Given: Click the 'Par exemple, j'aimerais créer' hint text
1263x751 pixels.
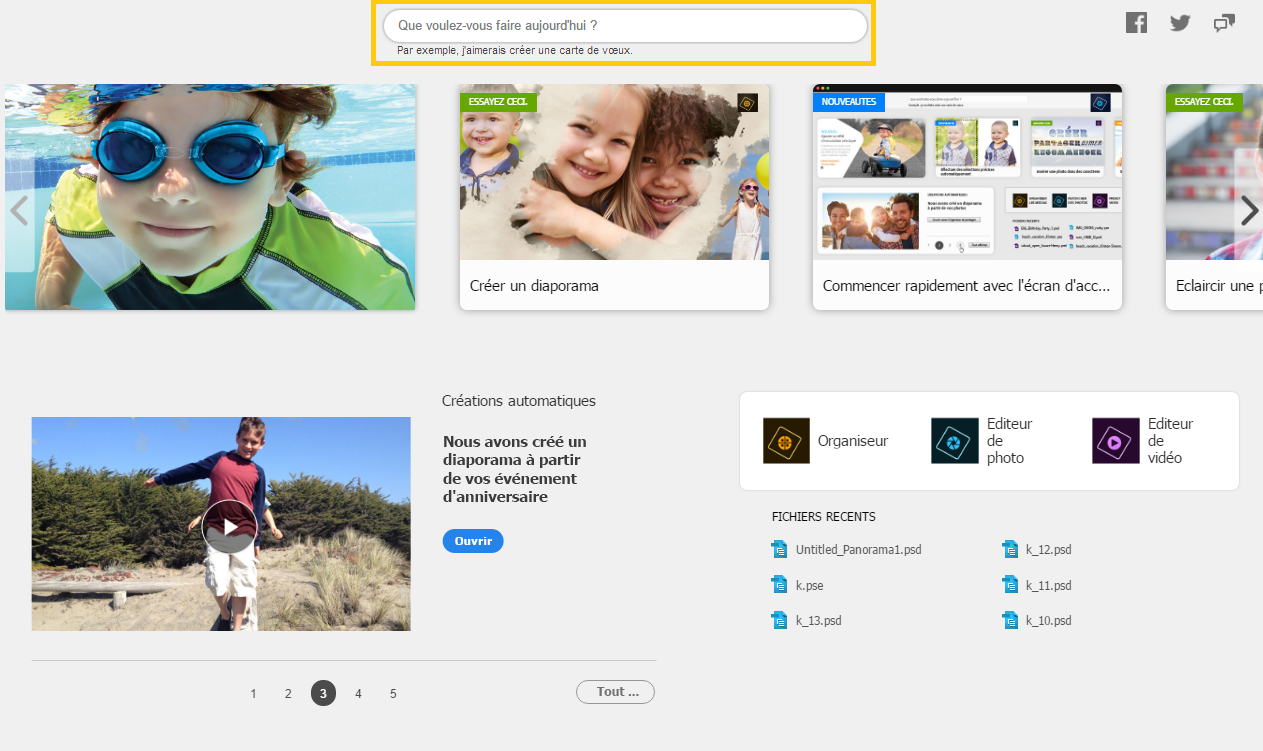Looking at the screenshot, I should point(514,50).
